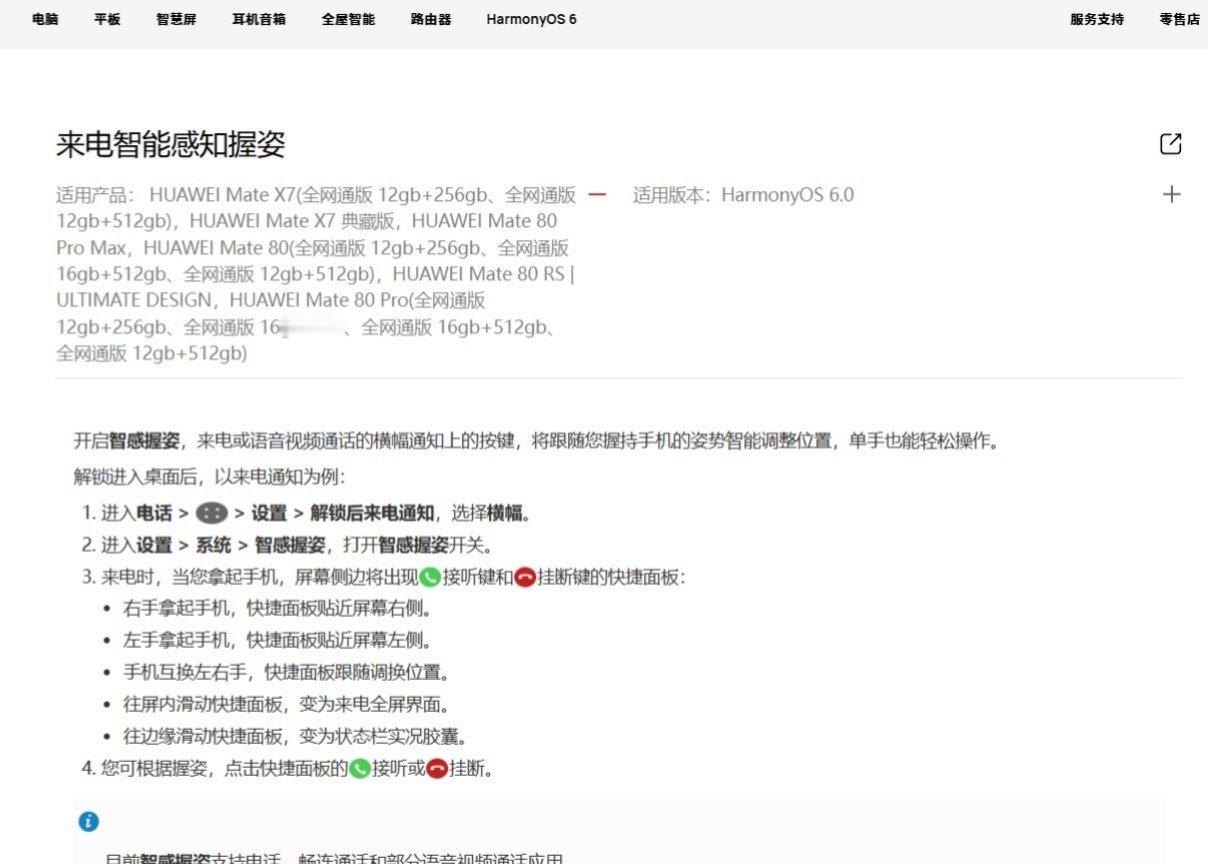This screenshot has height=864, width=1208.
Task: Click the 智慧屏 navigation entry
Action: (x=174, y=19)
